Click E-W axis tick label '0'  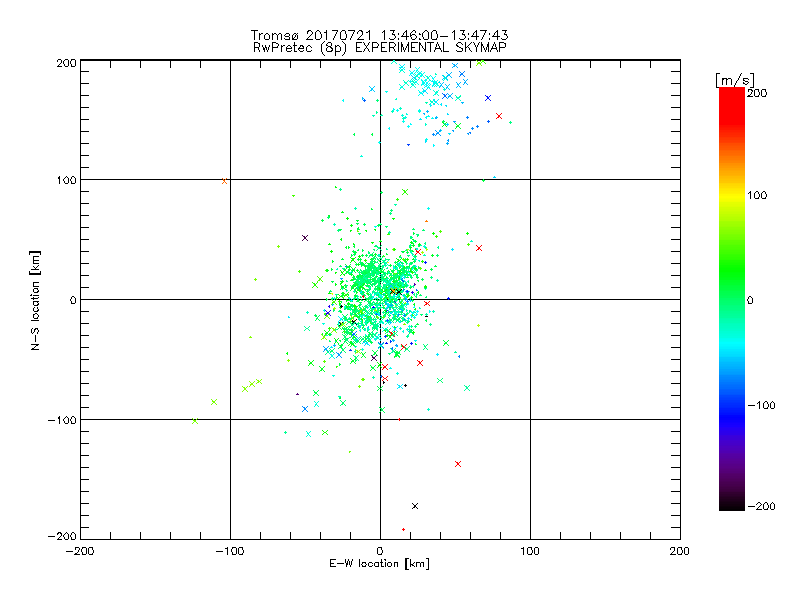380,552
